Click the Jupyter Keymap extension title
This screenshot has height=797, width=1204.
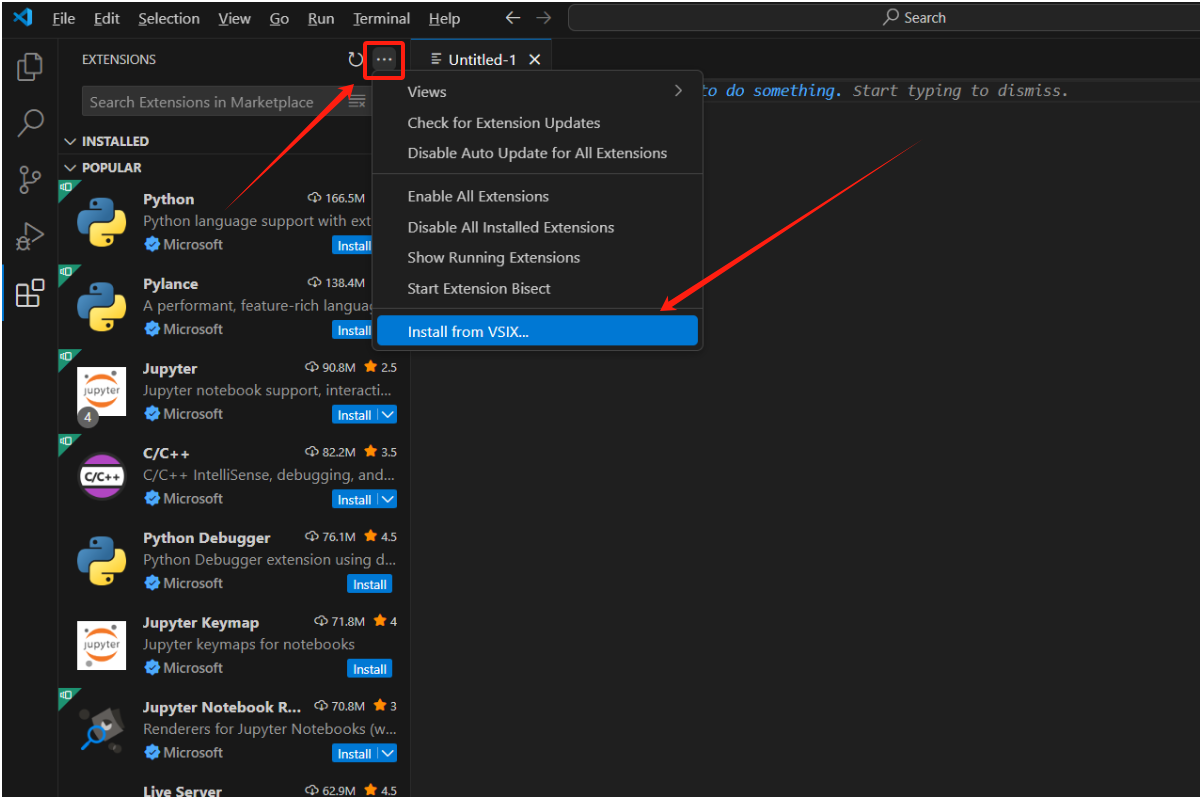pos(201,622)
